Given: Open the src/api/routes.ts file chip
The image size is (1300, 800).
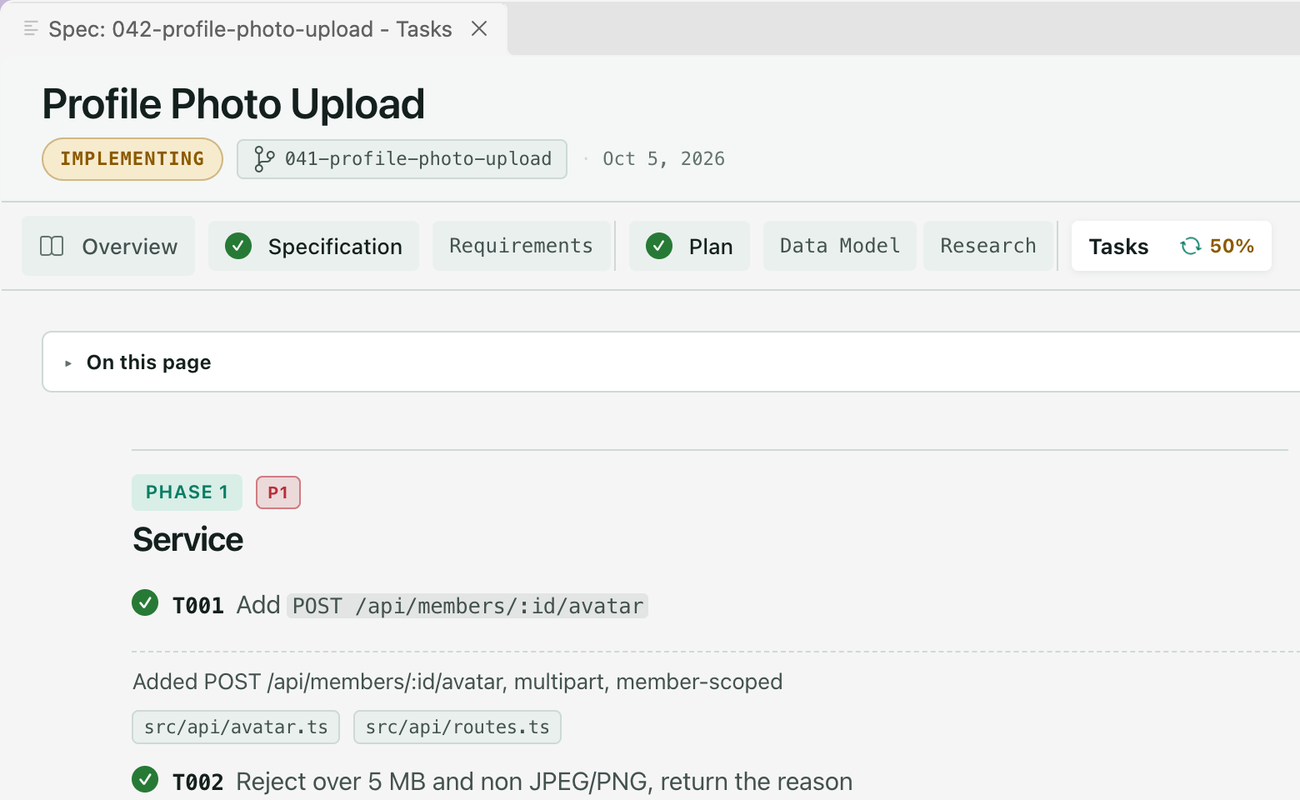Looking at the screenshot, I should (x=458, y=727).
